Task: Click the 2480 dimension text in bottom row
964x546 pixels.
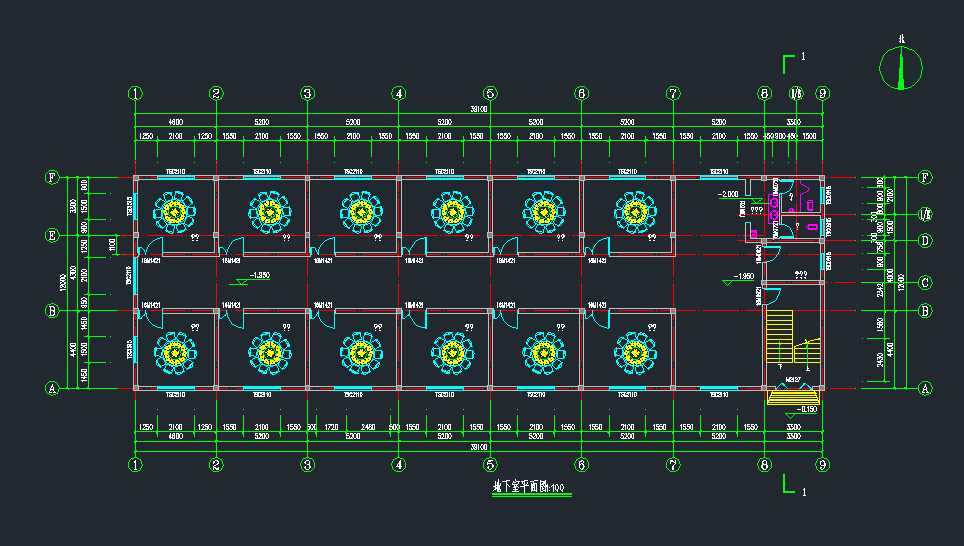Action: [x=368, y=427]
